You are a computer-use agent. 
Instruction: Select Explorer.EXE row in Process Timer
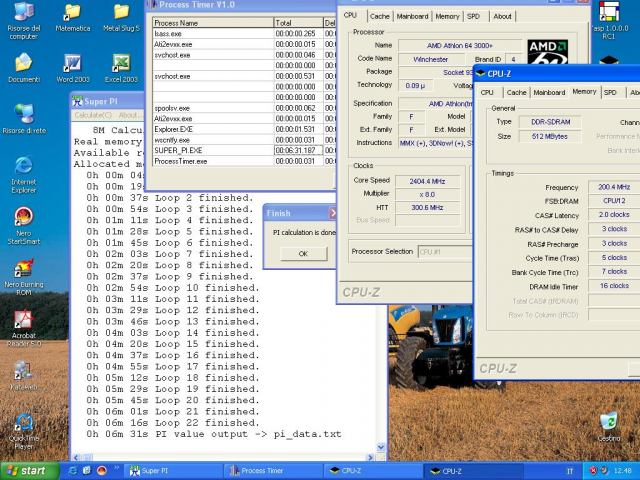point(244,129)
